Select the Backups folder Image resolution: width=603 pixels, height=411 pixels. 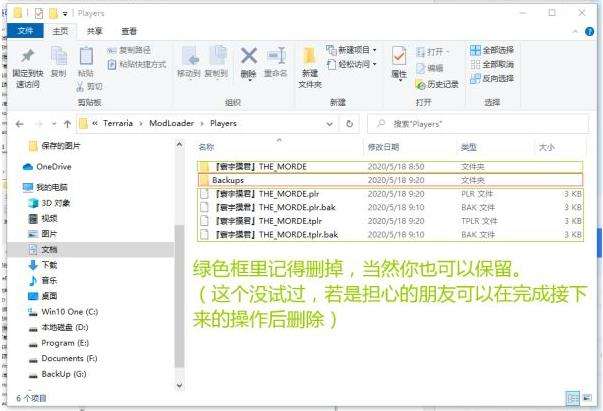390,180
